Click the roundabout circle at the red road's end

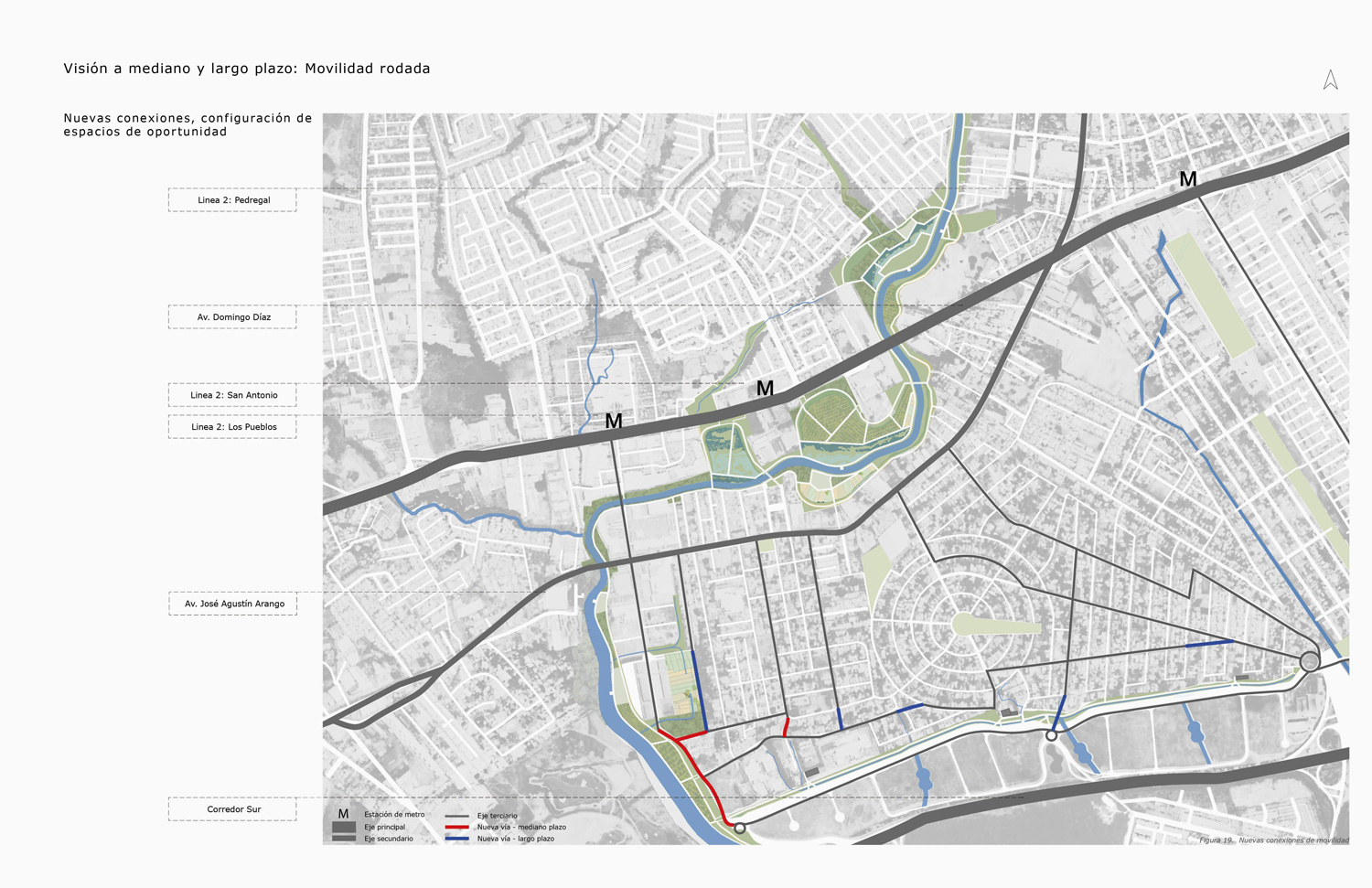739,828
